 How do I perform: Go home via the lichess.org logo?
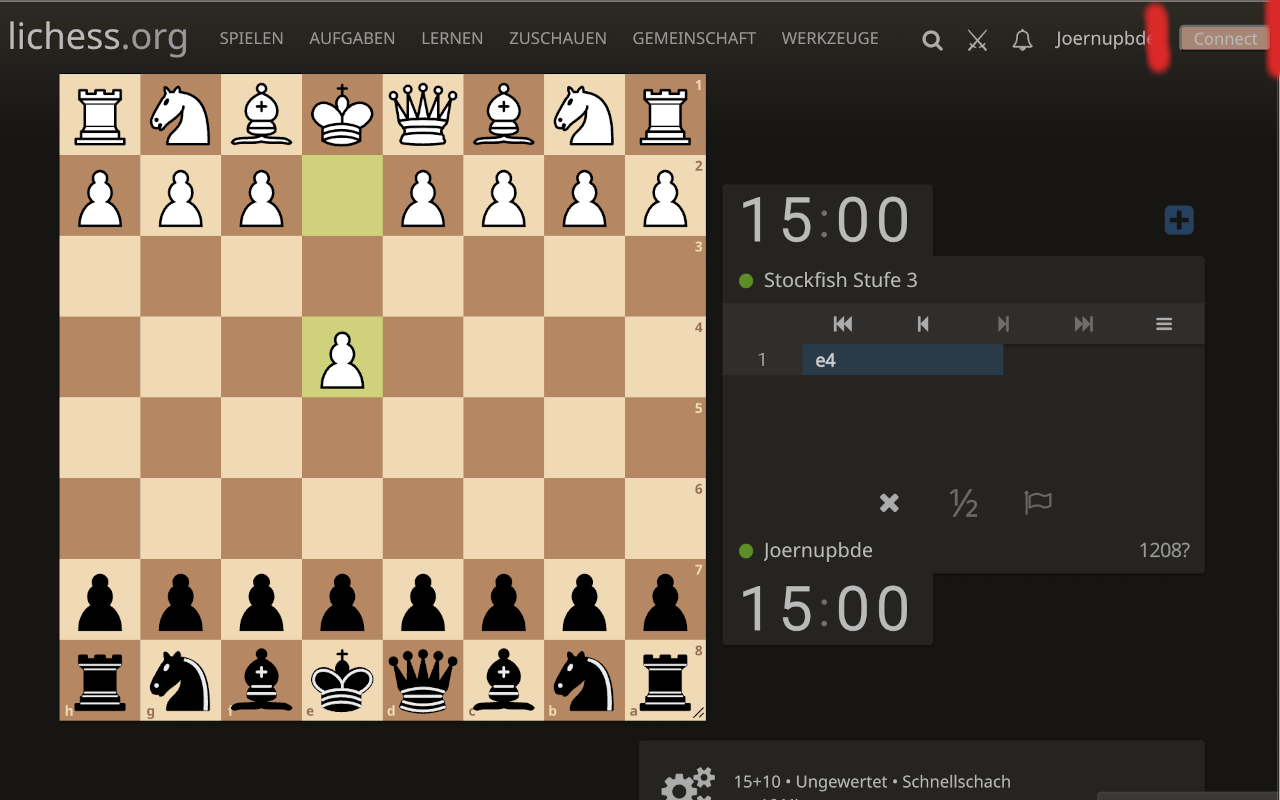97,38
